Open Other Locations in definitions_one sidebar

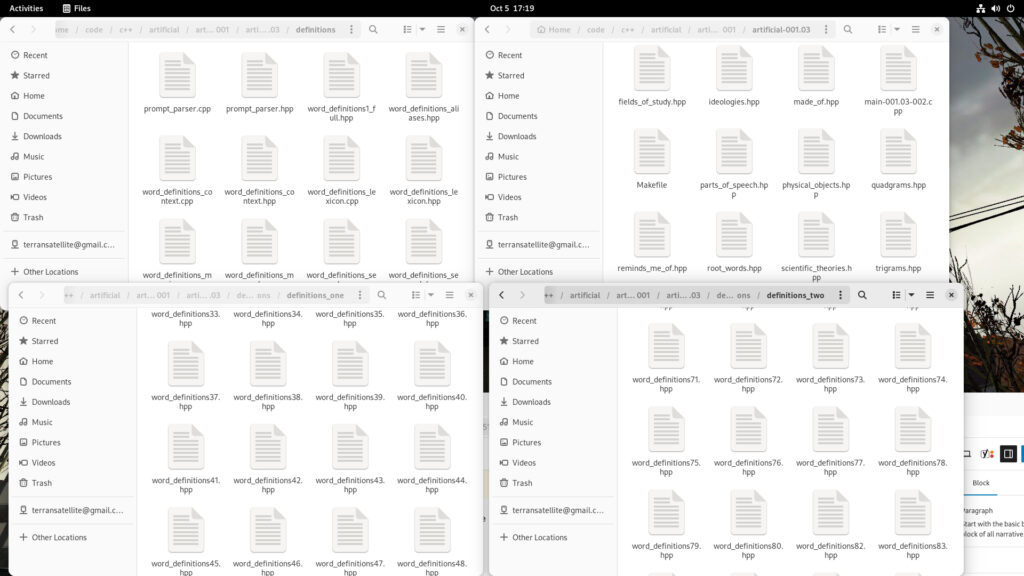(59, 537)
